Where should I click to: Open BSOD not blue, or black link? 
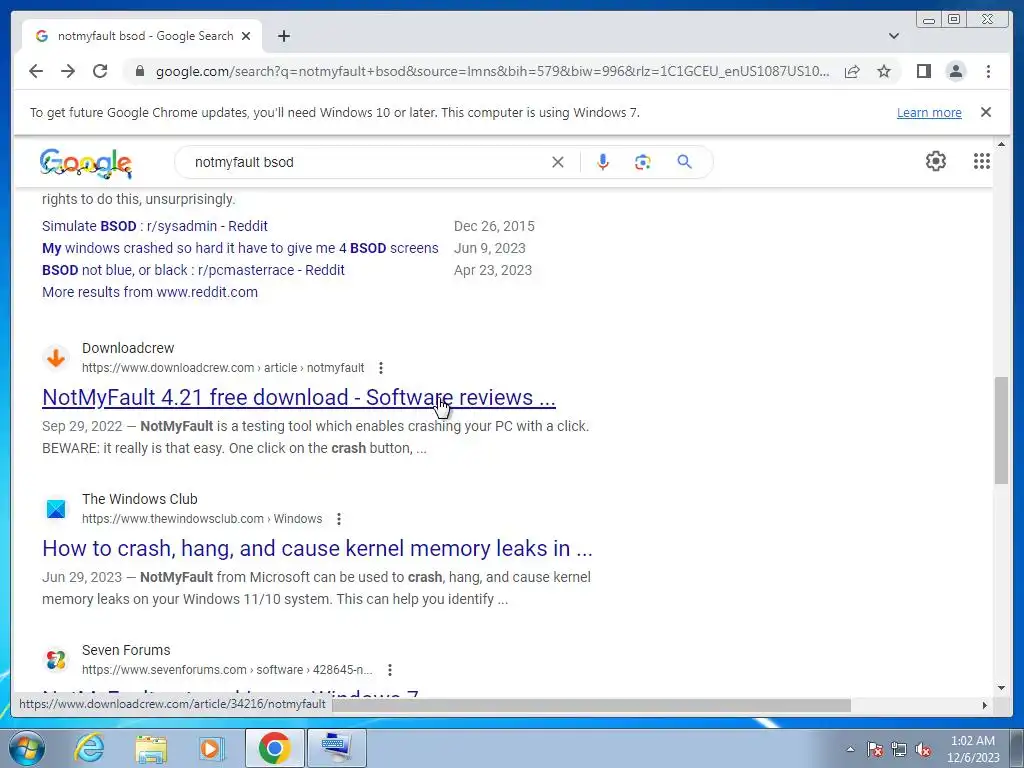tap(193, 270)
